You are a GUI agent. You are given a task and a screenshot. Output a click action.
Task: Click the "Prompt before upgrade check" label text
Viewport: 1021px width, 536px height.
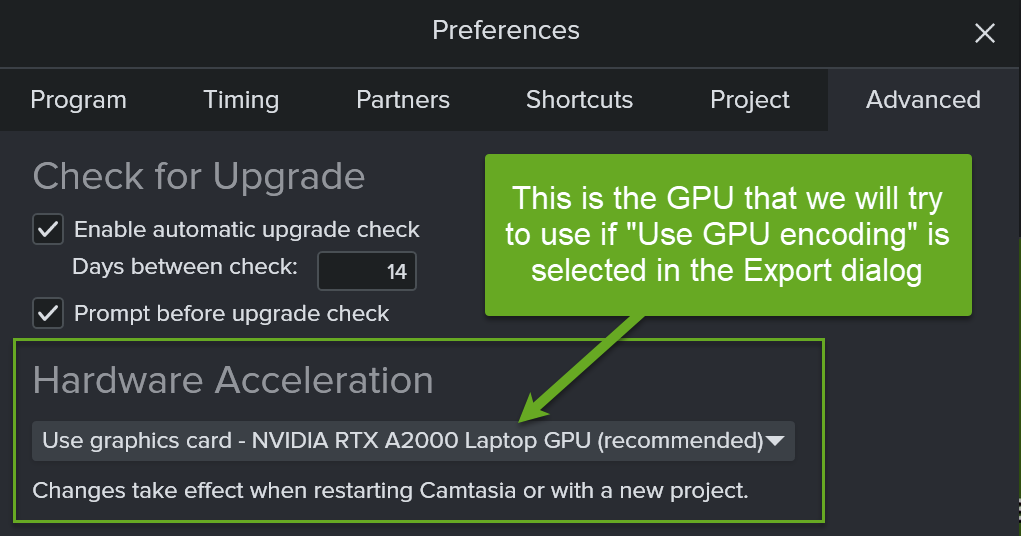(232, 313)
